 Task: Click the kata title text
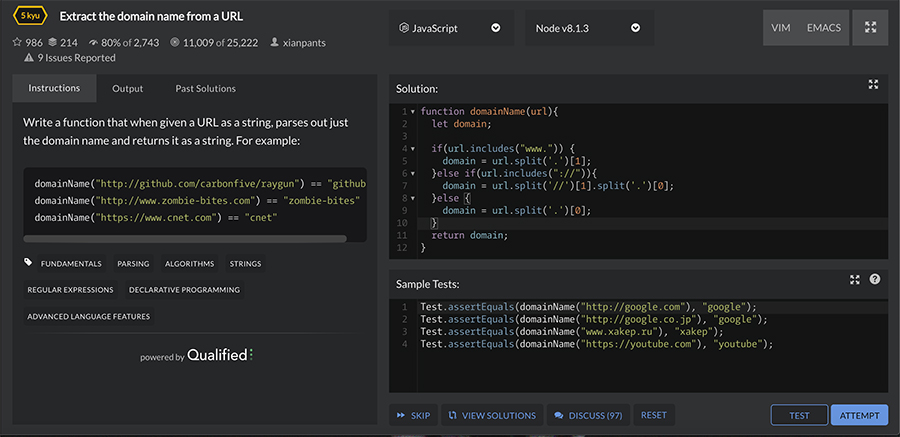click(x=151, y=16)
